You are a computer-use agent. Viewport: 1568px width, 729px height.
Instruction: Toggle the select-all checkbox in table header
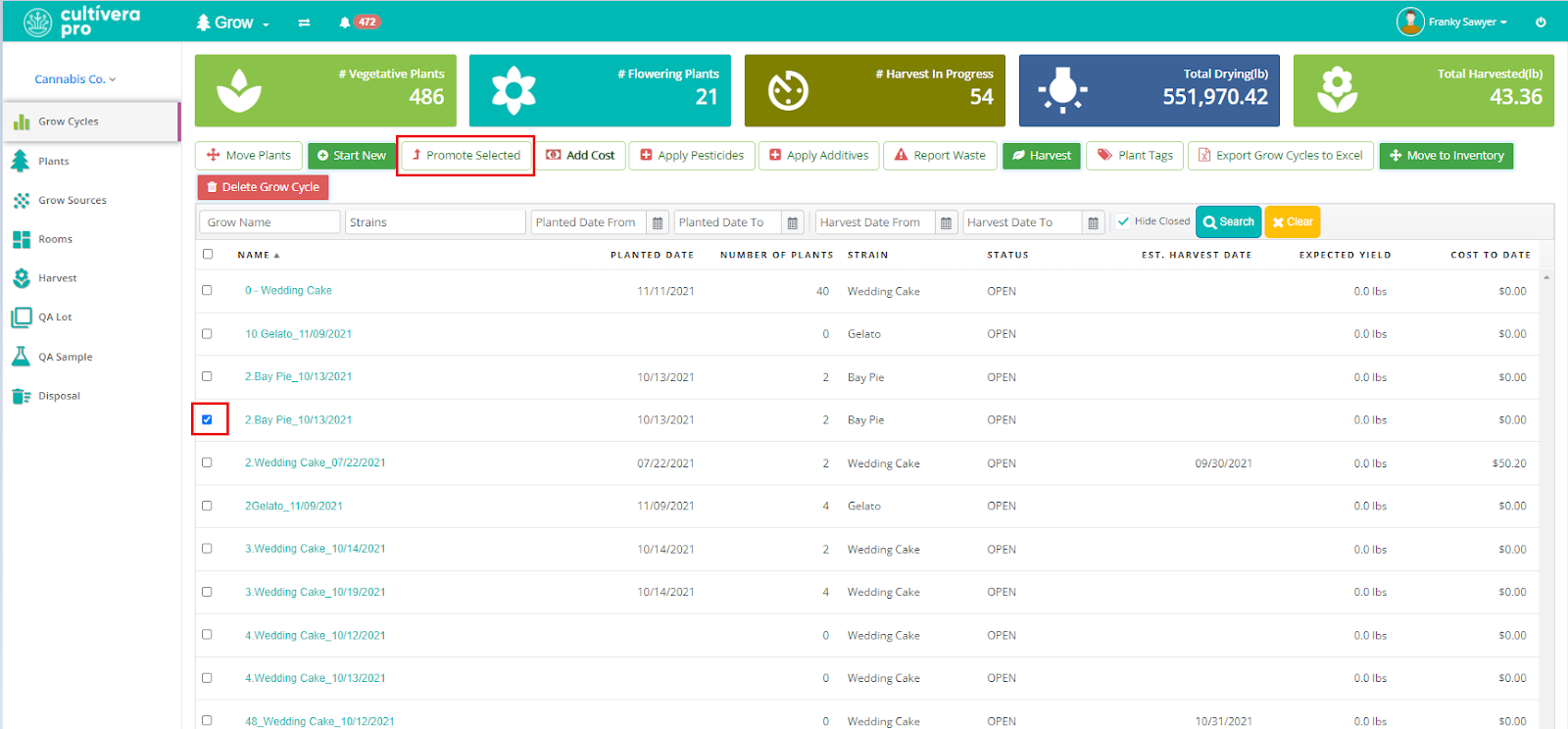click(208, 254)
